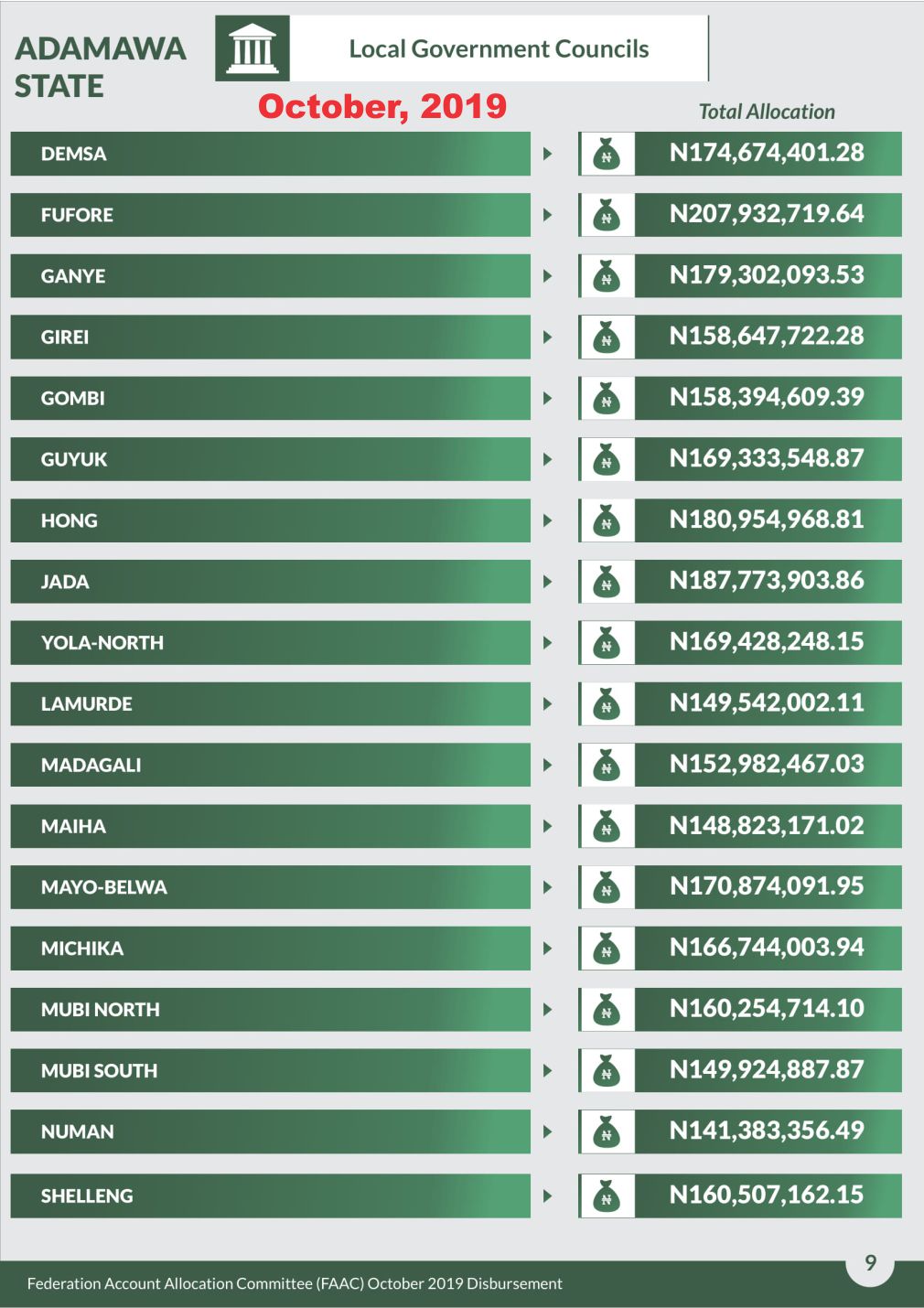Click the arrow next to the GANYE bar
924x1308 pixels.
coord(547,276)
